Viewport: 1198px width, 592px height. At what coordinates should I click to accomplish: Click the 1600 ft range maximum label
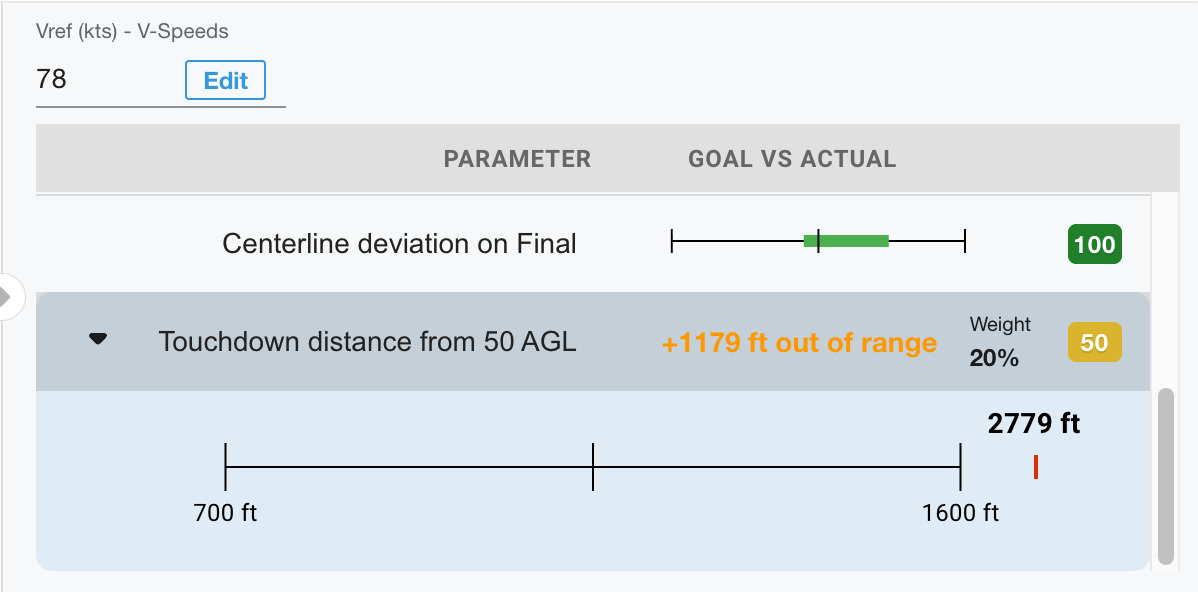point(960,513)
